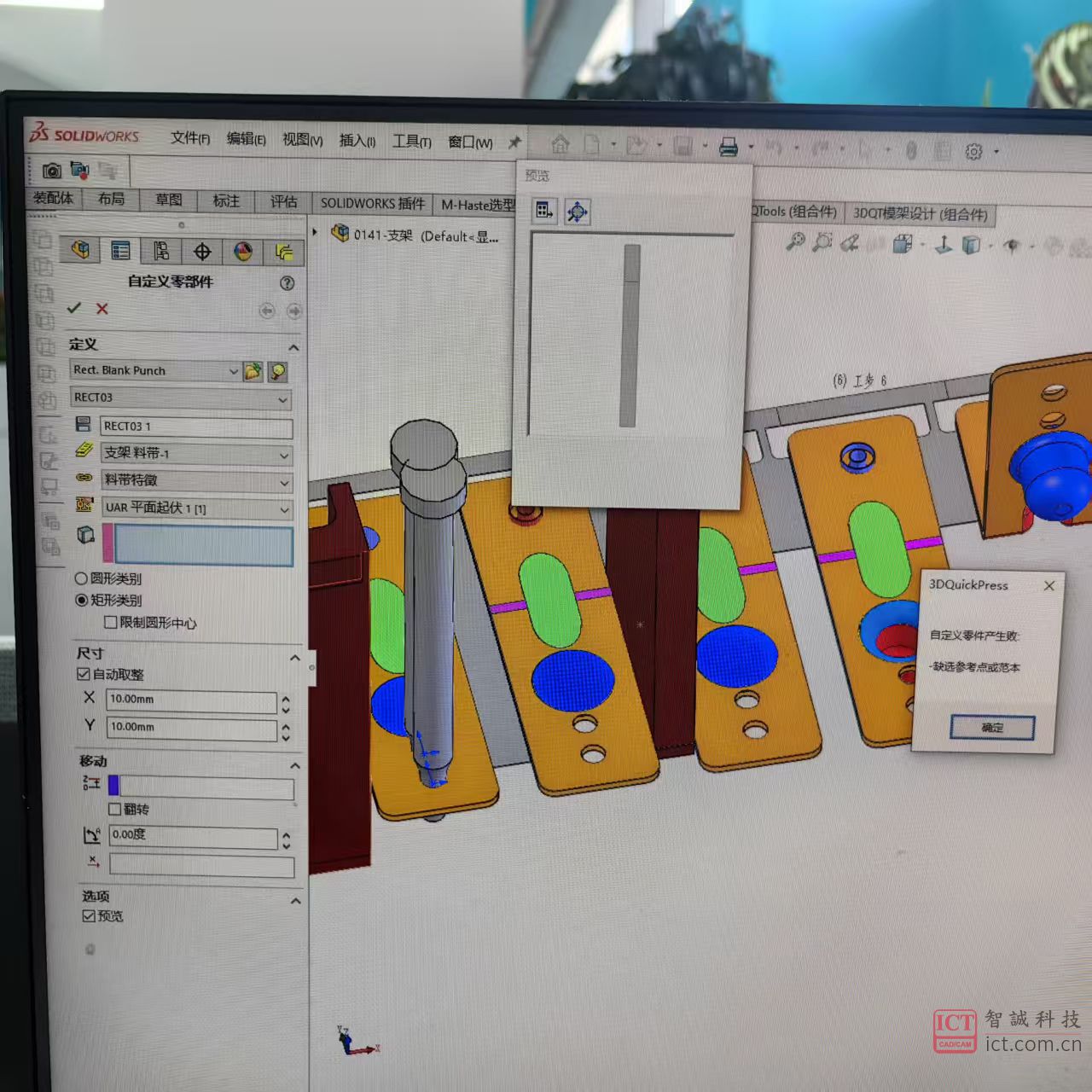Switch to the SOLIDWORKS 插件 tab
The image size is (1092, 1092).
(x=372, y=203)
